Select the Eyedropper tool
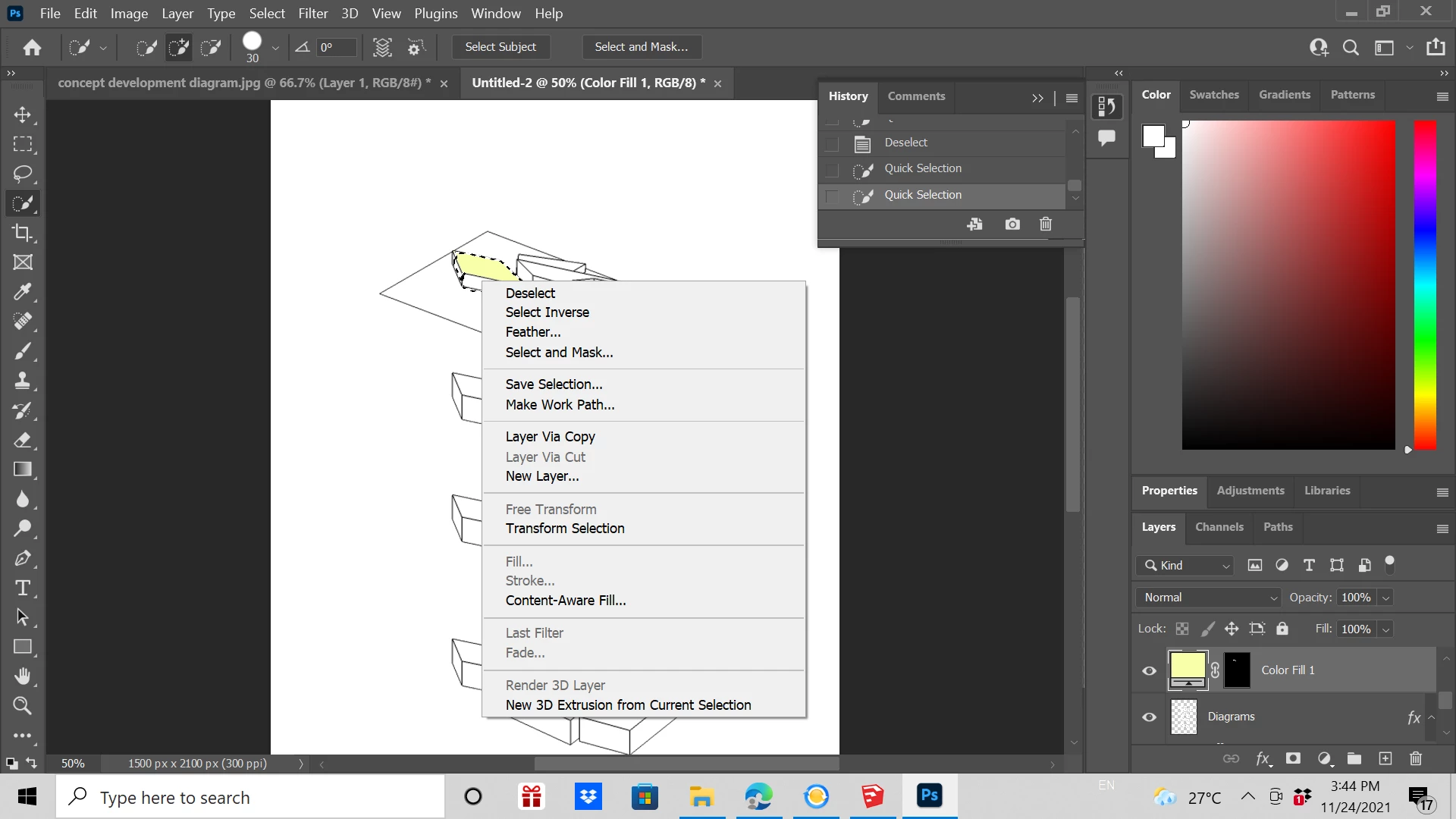 [x=23, y=292]
